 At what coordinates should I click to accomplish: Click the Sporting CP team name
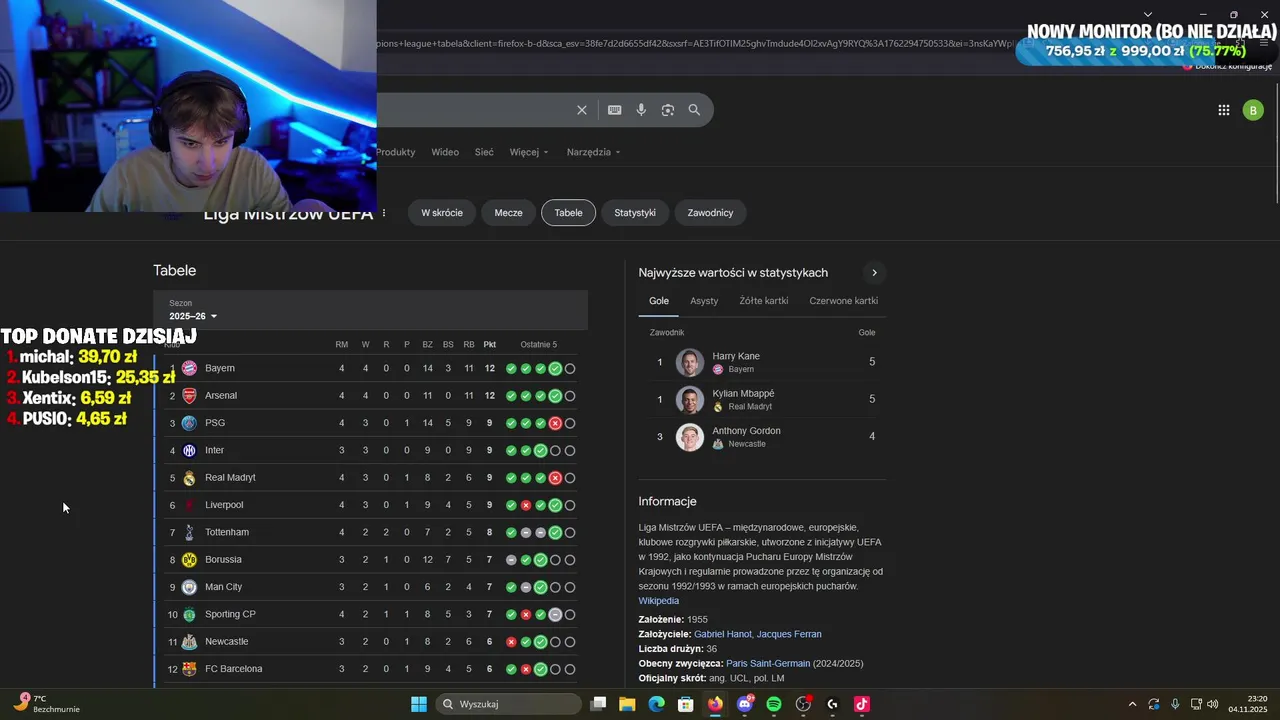[x=230, y=615]
